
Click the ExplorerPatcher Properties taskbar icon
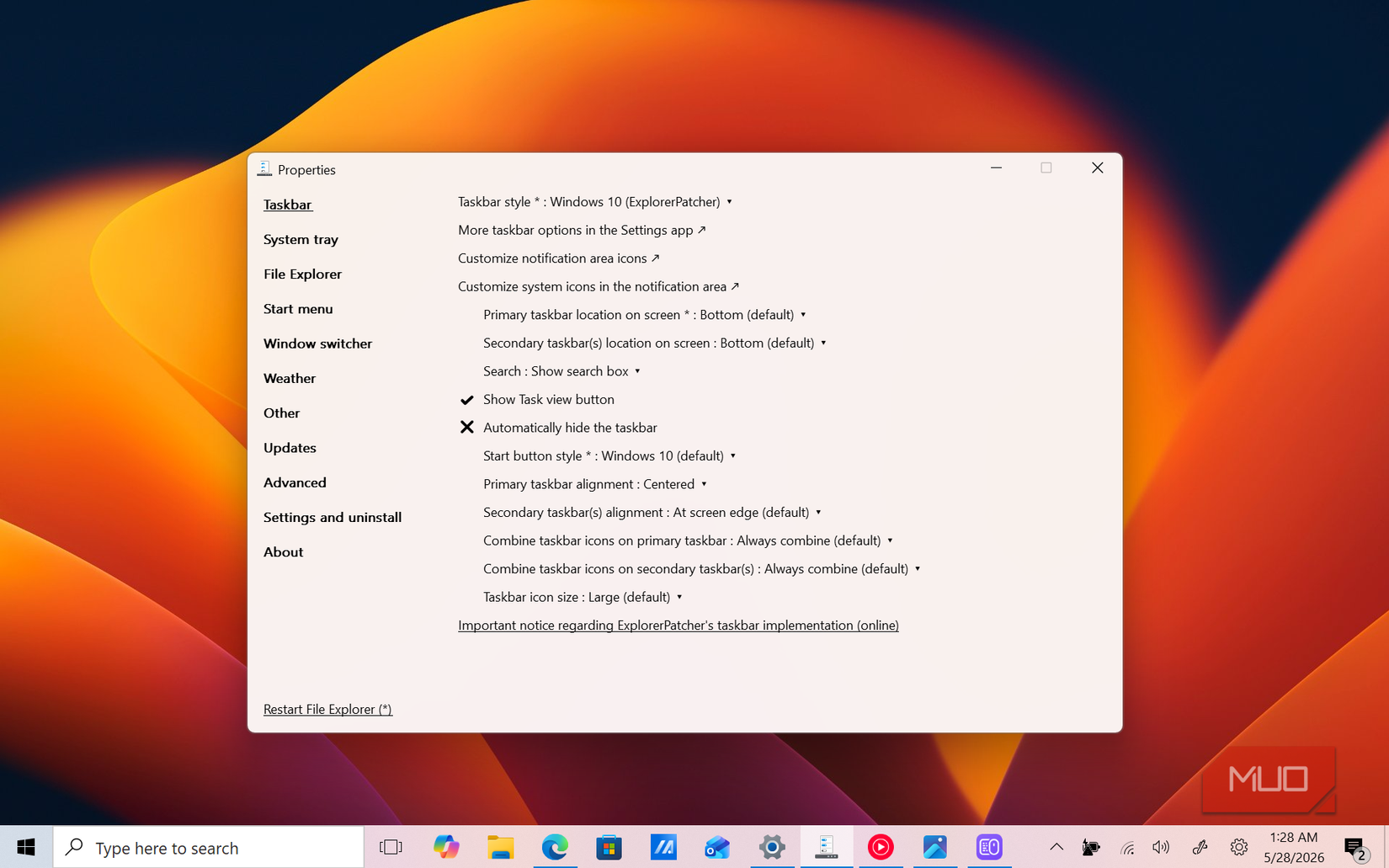click(826, 847)
